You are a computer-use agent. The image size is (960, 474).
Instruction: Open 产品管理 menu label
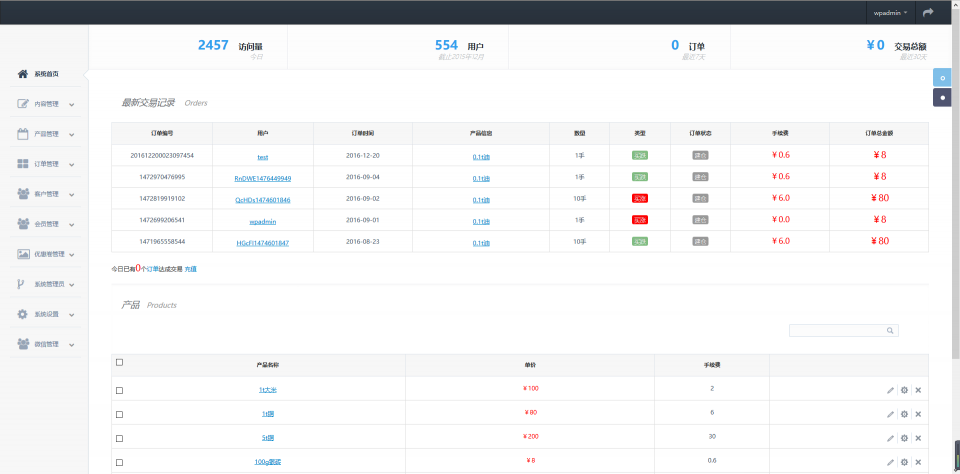[x=47, y=134]
